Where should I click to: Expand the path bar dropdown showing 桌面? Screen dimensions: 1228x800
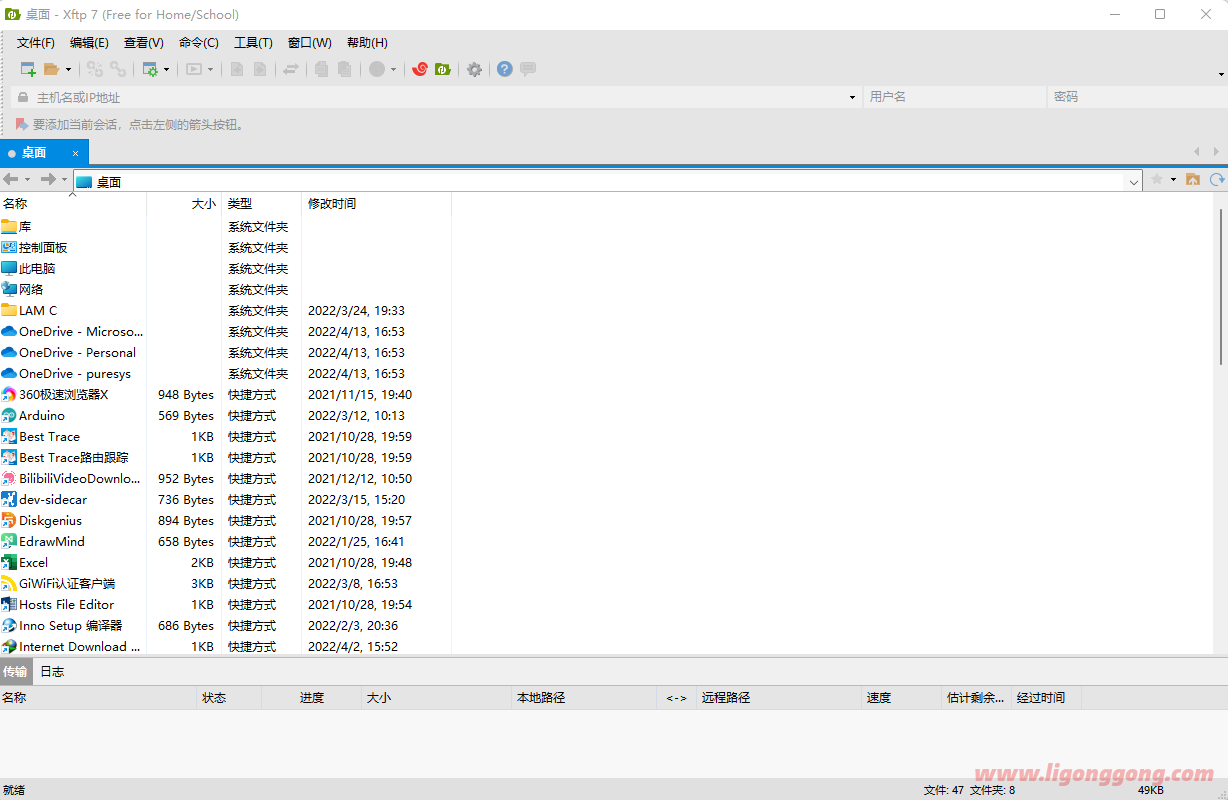click(x=1134, y=182)
